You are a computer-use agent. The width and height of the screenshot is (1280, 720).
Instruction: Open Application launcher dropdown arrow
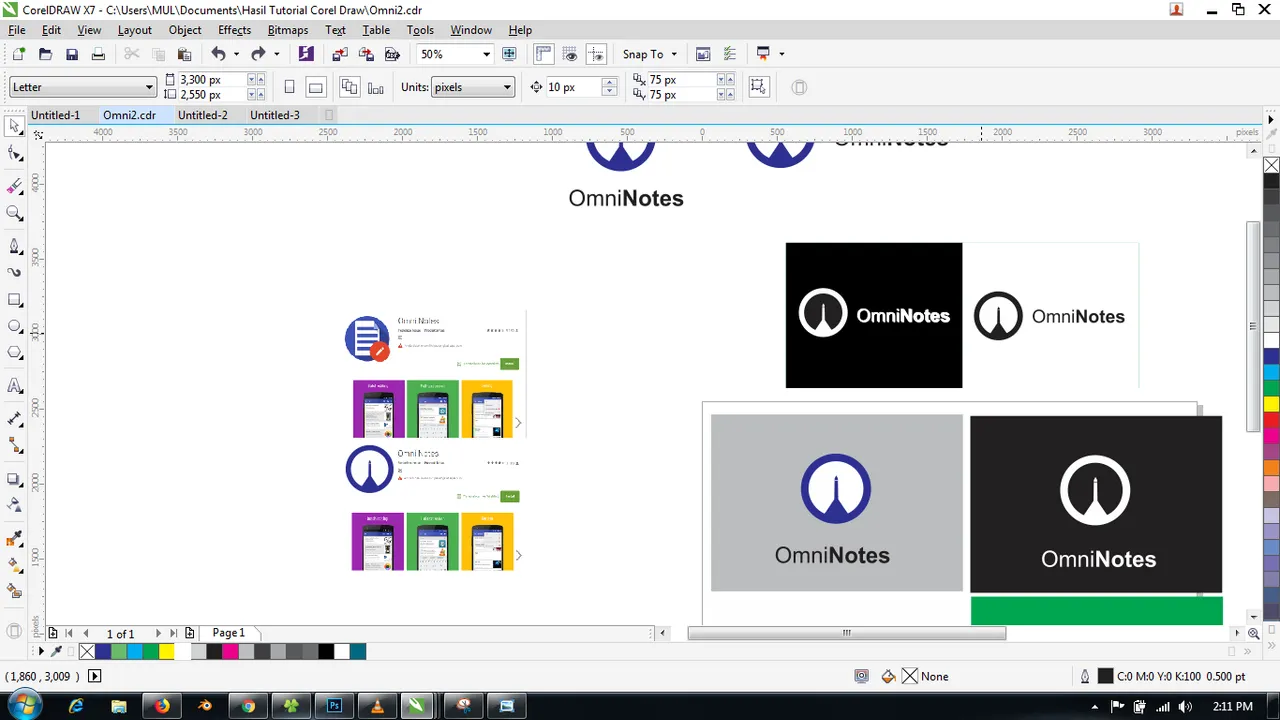781,54
